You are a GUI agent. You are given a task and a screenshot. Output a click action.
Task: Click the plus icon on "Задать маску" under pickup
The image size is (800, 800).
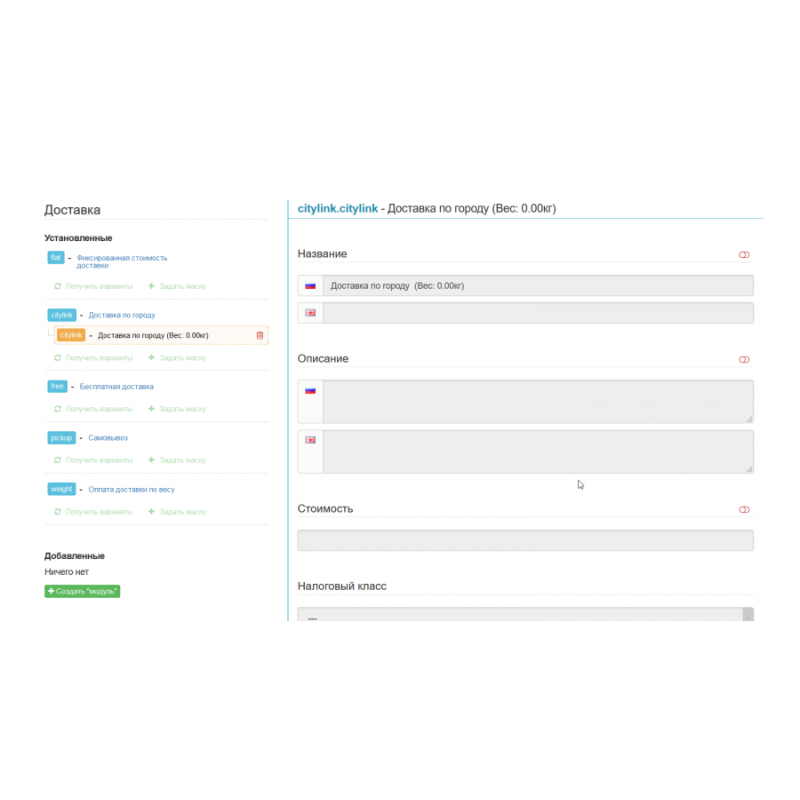coord(151,460)
